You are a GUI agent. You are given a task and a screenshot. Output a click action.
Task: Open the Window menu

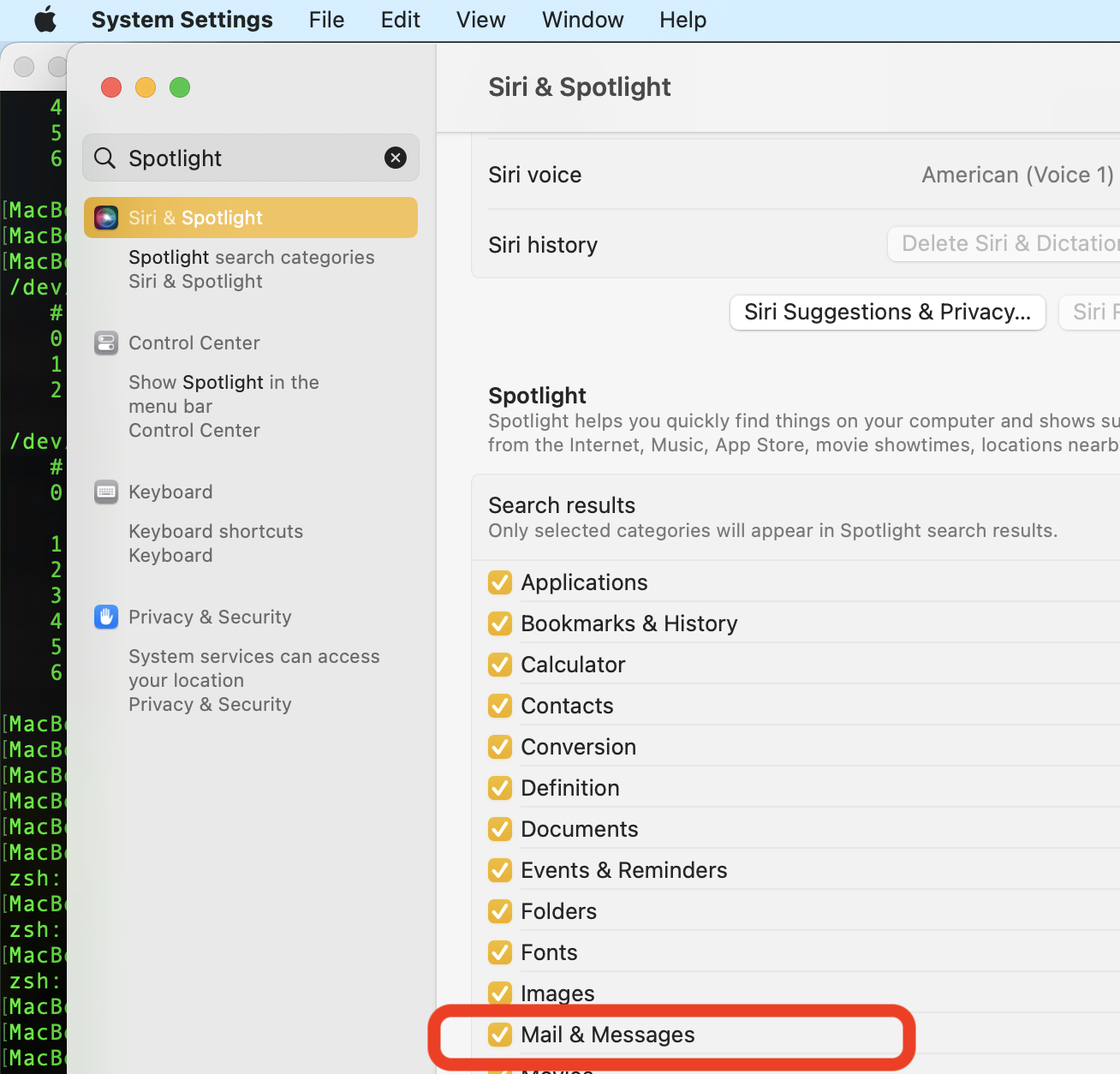coord(583,20)
